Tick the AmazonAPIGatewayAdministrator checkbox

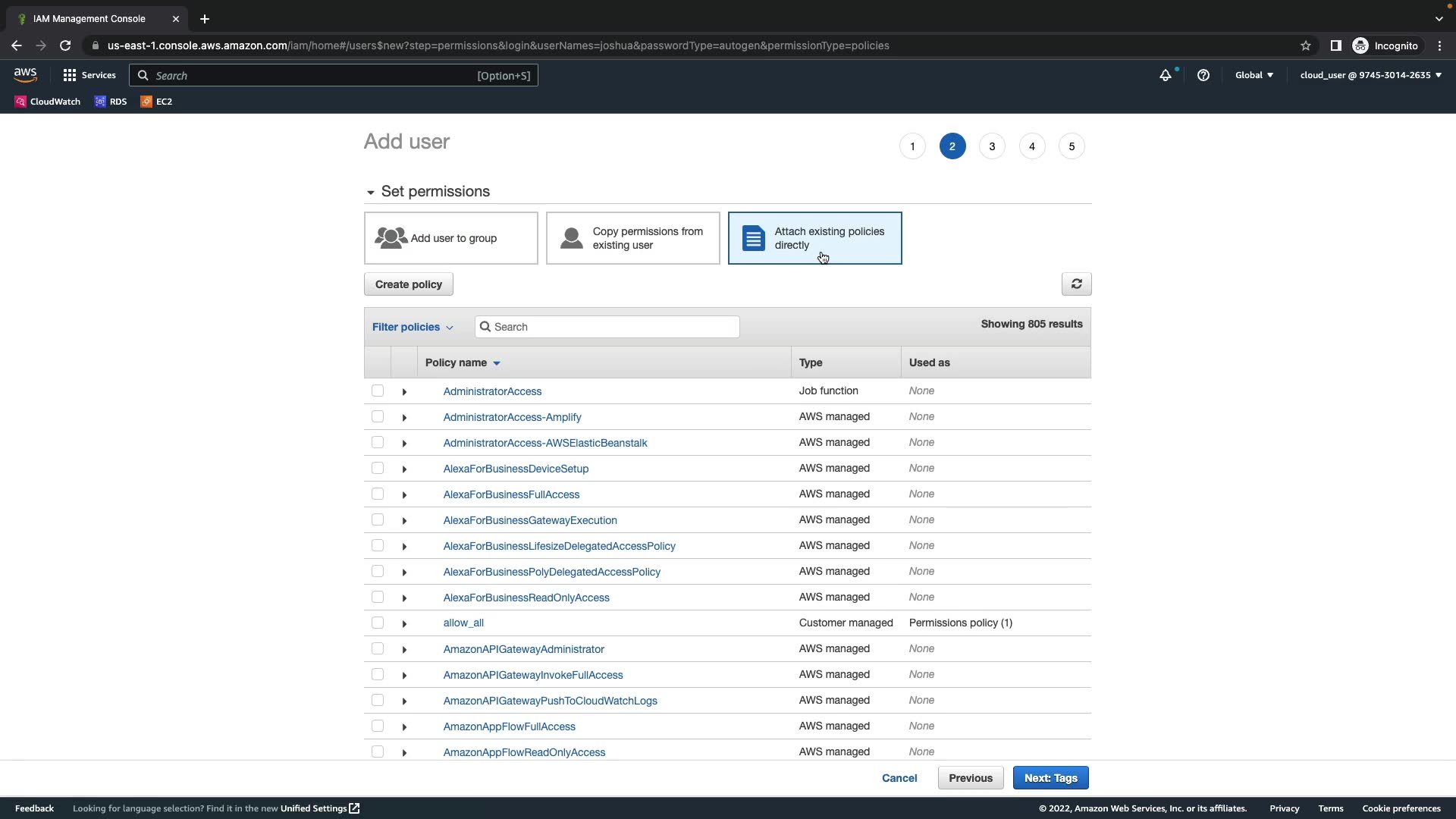click(378, 649)
